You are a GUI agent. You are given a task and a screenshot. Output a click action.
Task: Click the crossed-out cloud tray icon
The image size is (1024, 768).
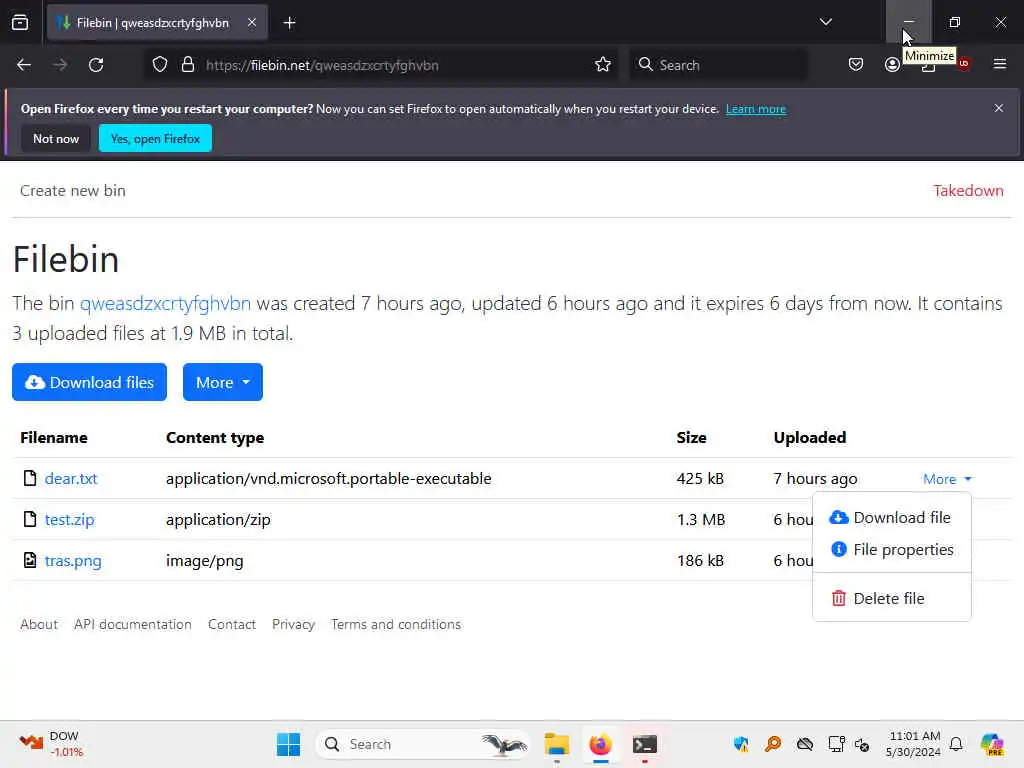(805, 744)
